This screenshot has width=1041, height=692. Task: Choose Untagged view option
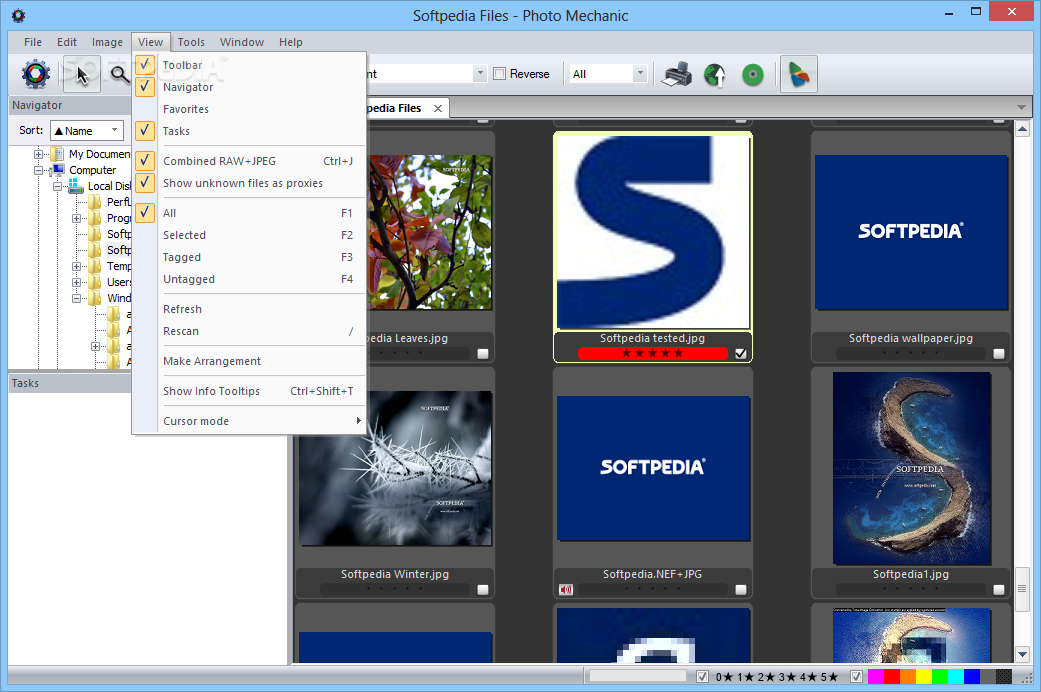(x=250, y=279)
